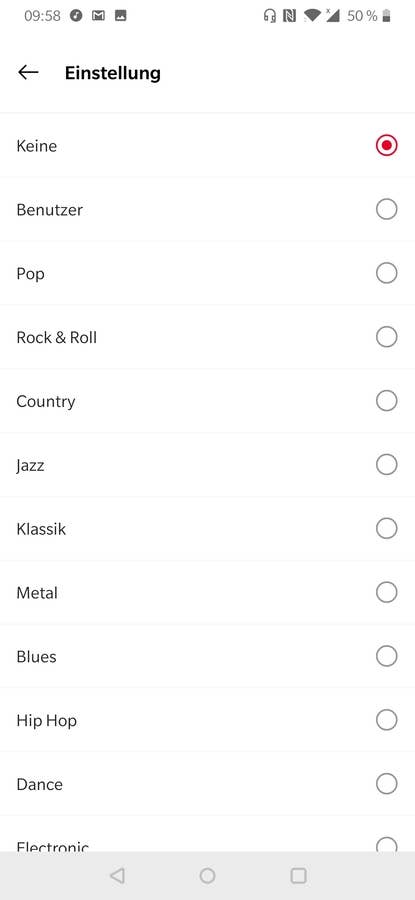Pick the Jazz radio button

coord(386,464)
